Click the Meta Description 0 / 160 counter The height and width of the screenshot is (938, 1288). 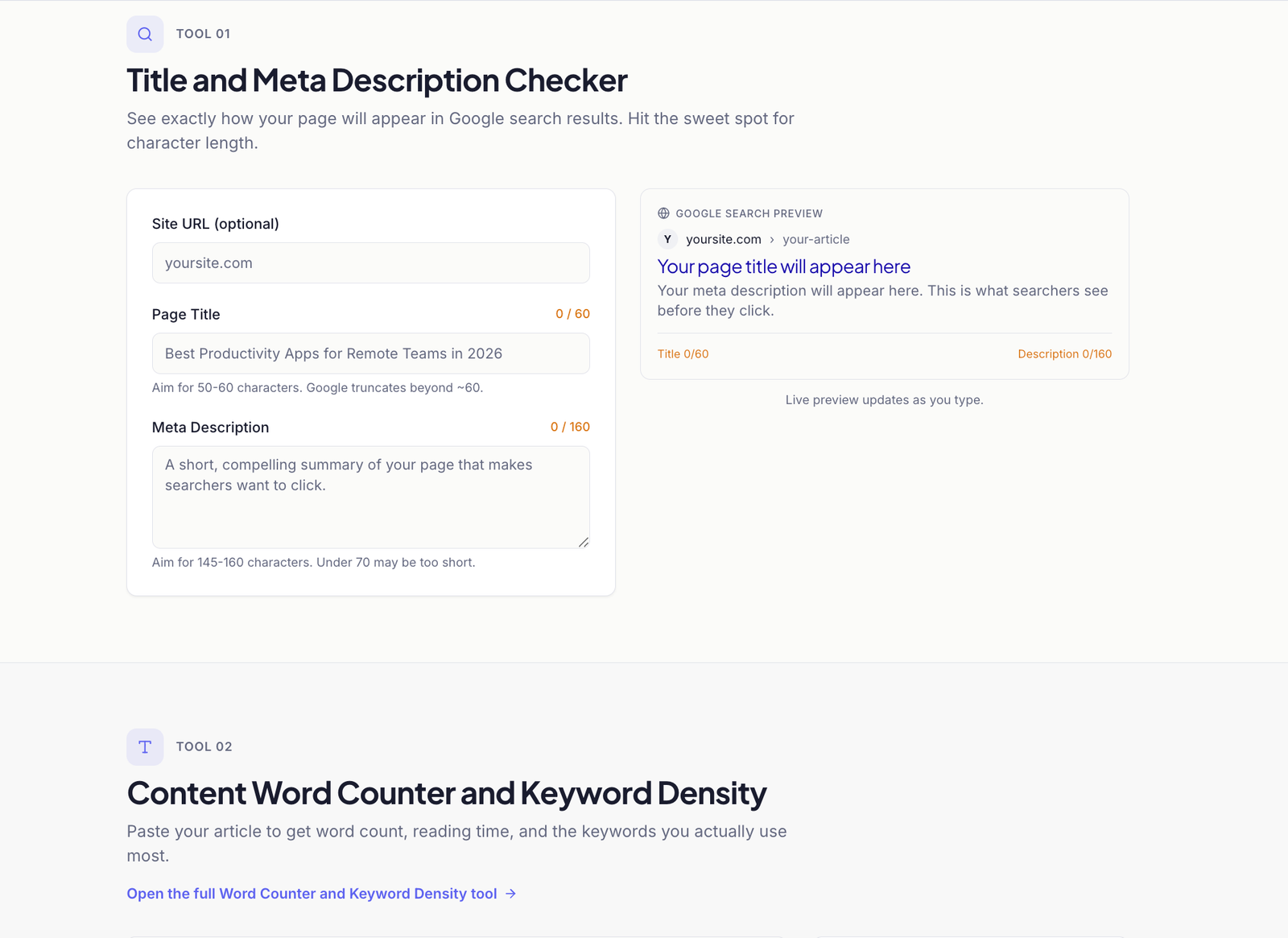570,427
